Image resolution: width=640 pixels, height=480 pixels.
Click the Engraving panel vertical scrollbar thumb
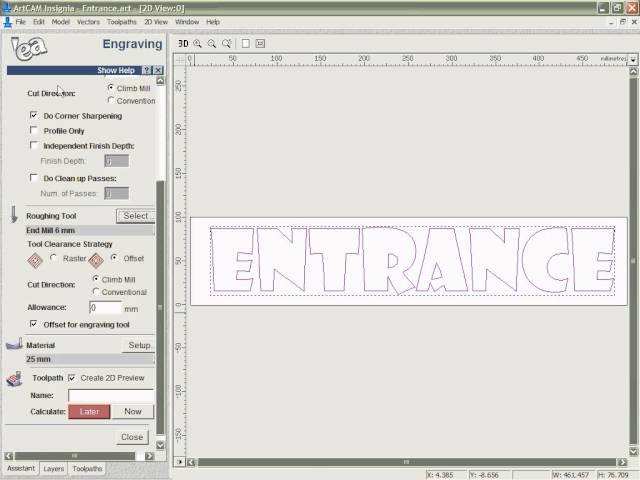pyautogui.click(x=160, y=307)
